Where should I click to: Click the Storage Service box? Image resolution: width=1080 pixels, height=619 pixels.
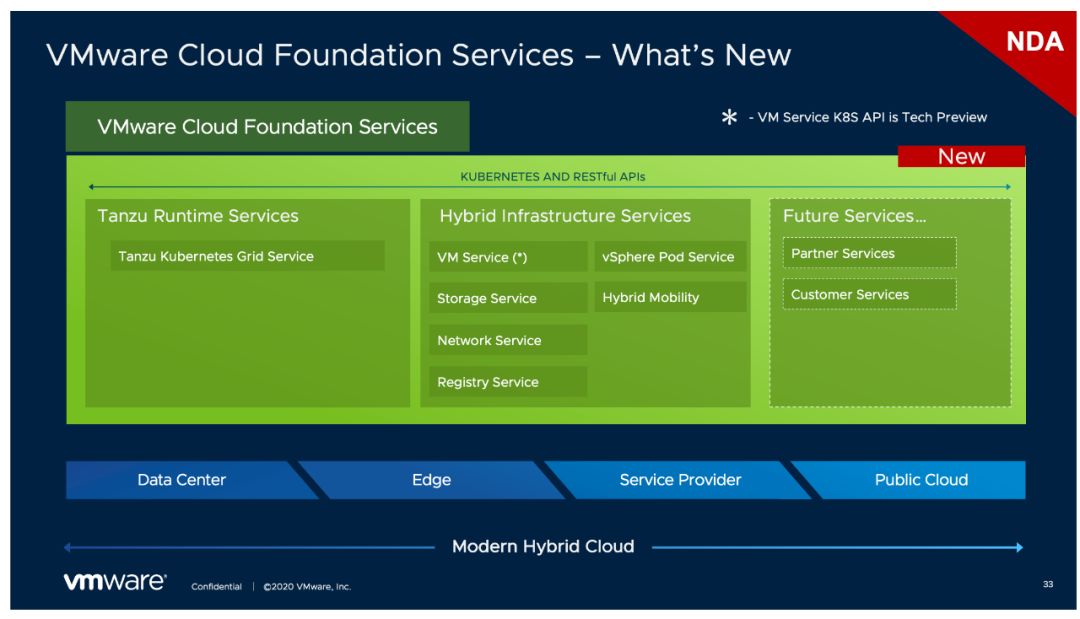508,298
